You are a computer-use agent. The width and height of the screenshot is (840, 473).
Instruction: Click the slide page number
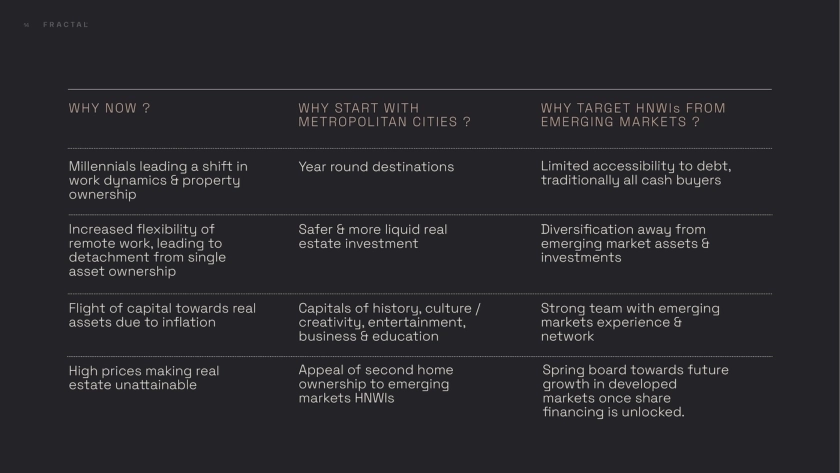point(26,25)
